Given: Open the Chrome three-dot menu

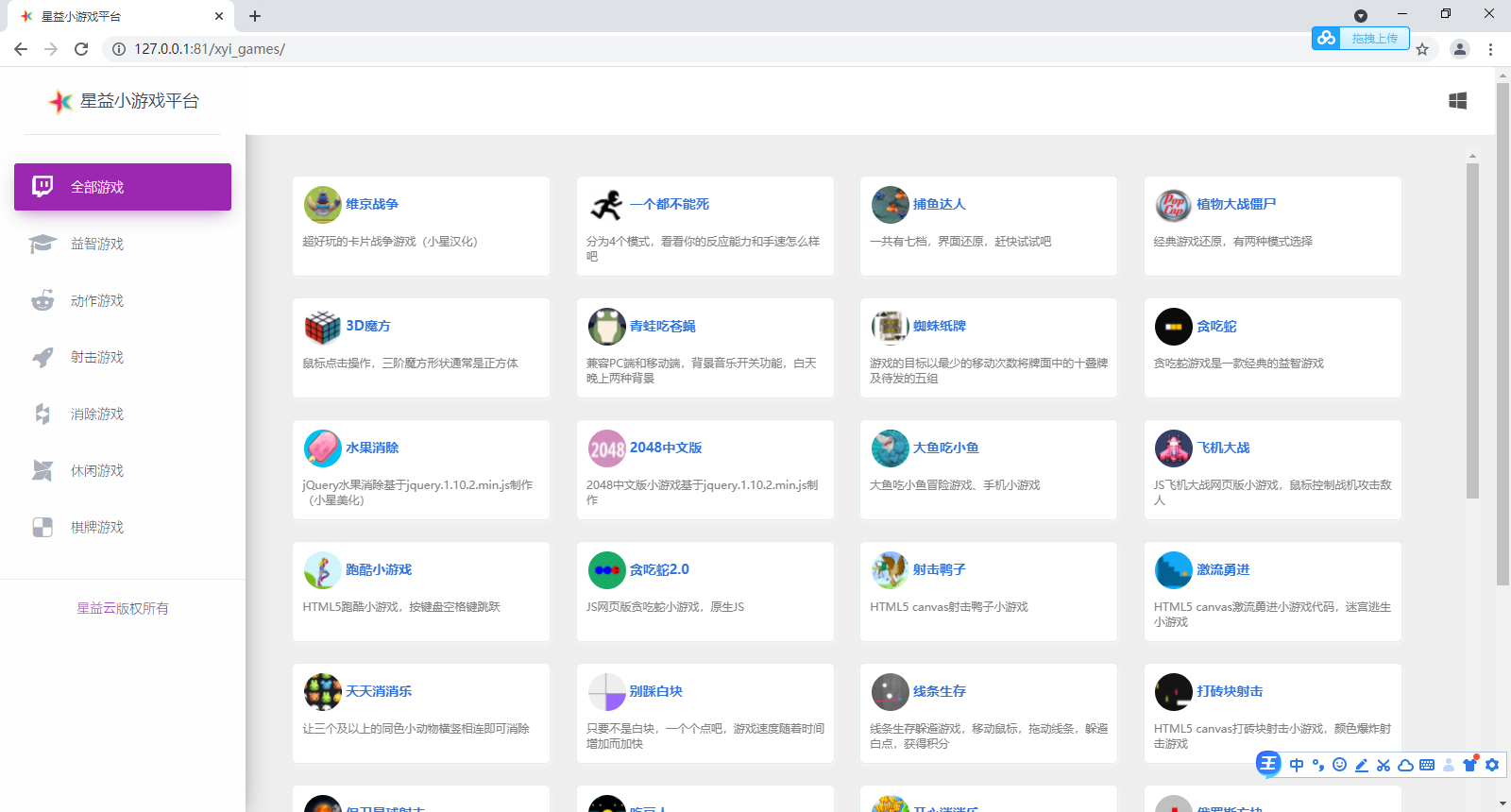Looking at the screenshot, I should [x=1490, y=49].
